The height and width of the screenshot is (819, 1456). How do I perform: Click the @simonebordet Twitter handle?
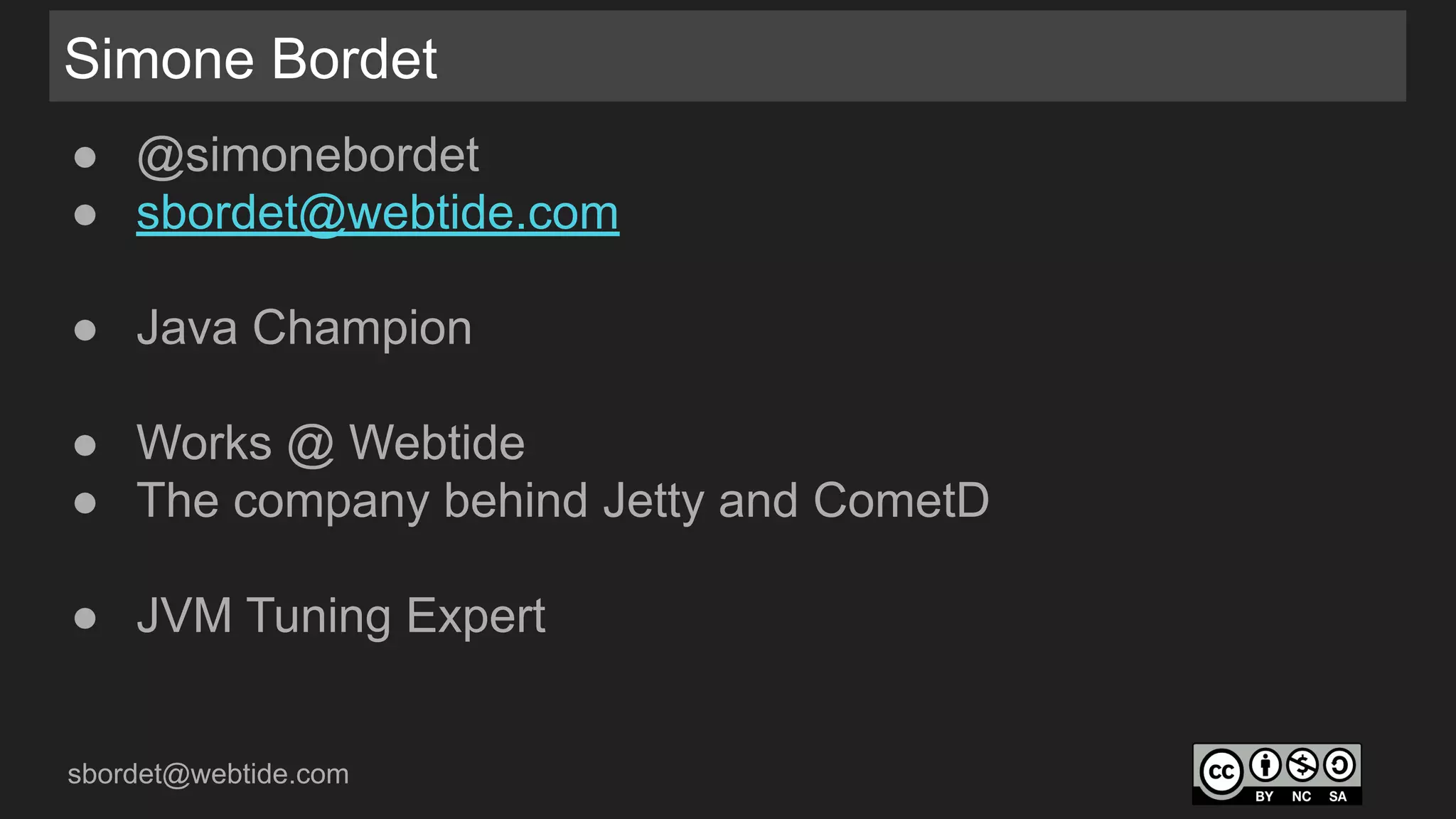pyautogui.click(x=308, y=155)
